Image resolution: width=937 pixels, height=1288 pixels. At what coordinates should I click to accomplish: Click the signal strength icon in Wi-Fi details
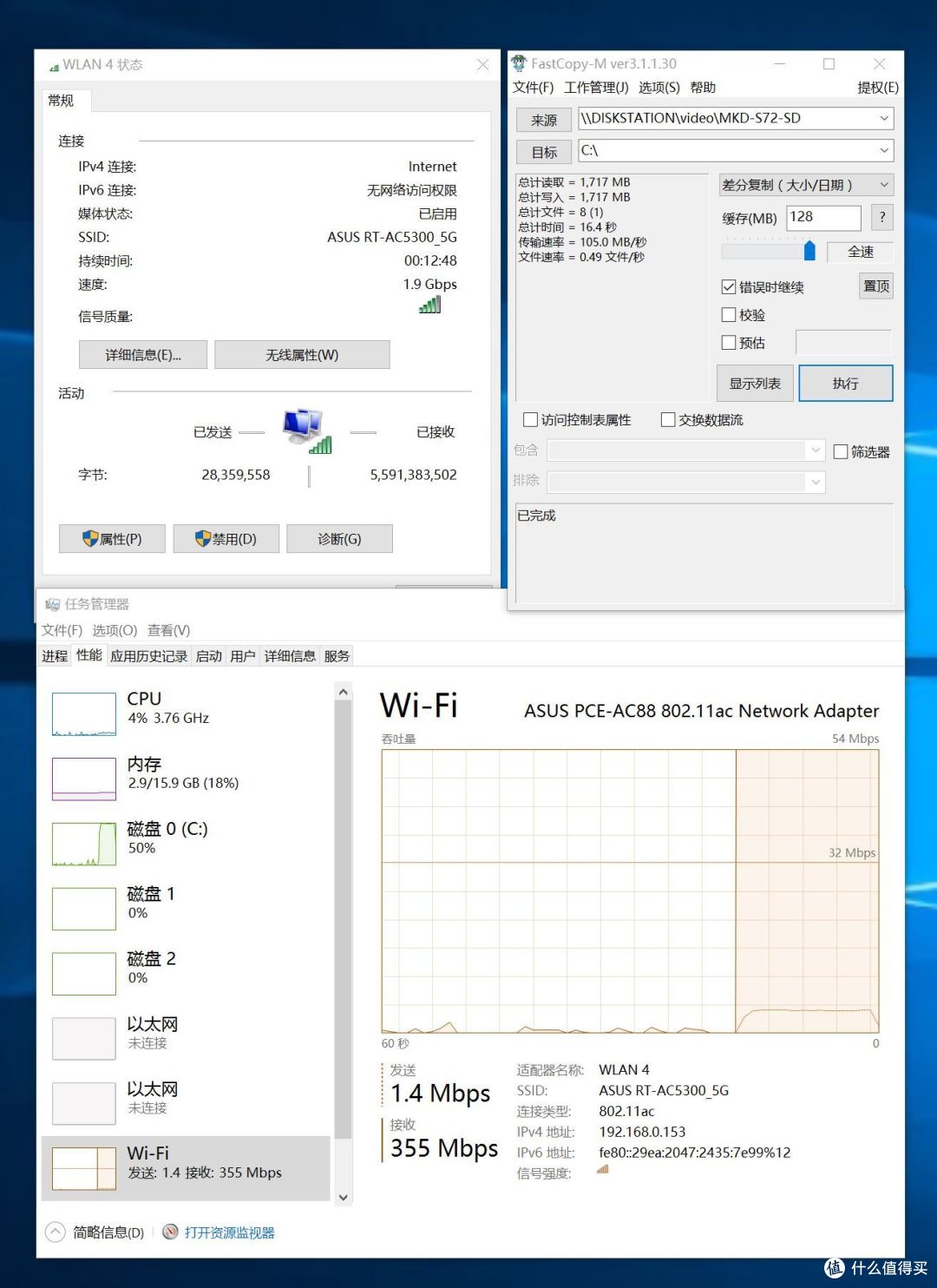pos(603,1170)
